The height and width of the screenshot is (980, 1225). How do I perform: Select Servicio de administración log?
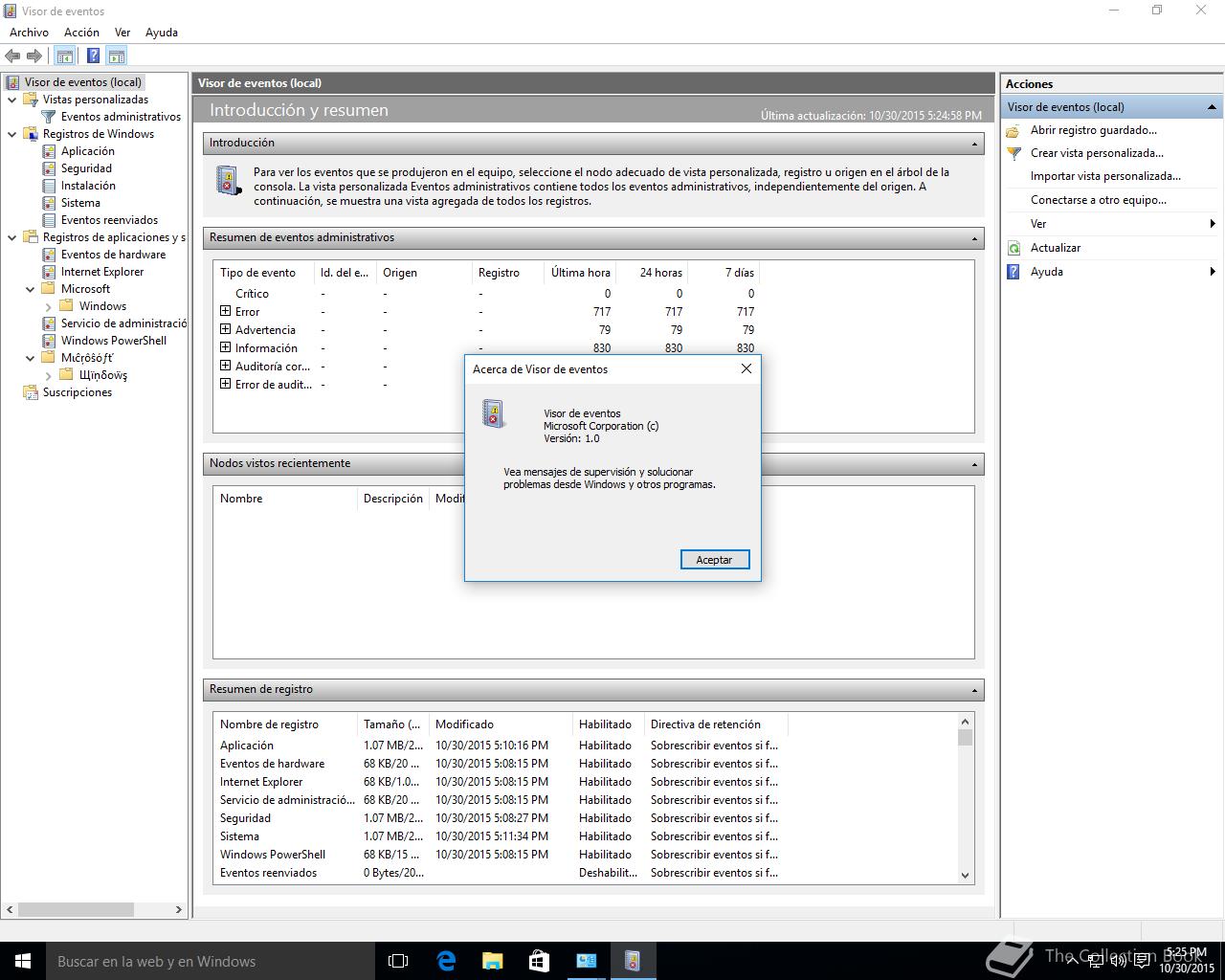pyautogui.click(x=123, y=323)
